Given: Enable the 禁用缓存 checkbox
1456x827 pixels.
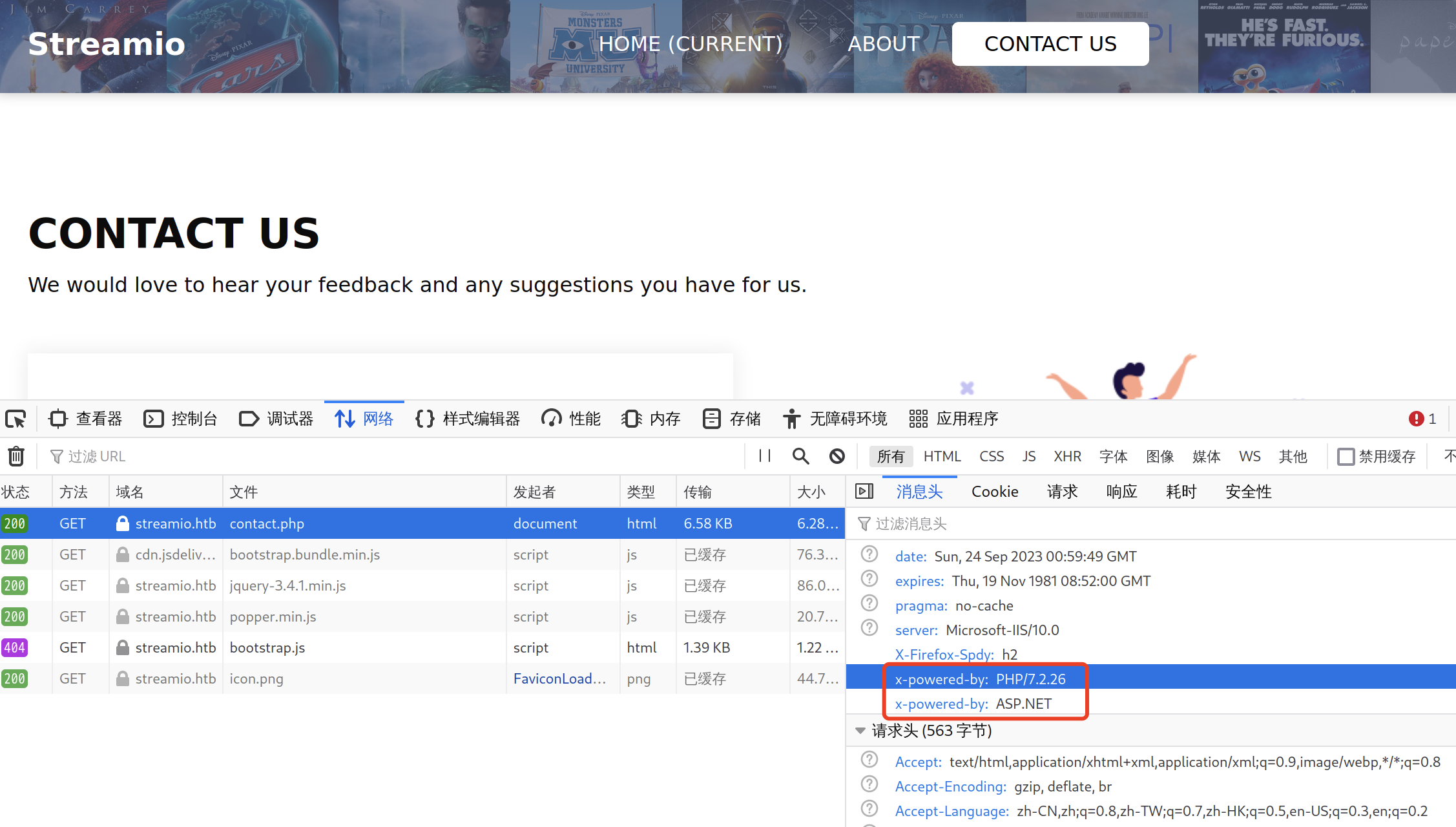Looking at the screenshot, I should (1346, 456).
